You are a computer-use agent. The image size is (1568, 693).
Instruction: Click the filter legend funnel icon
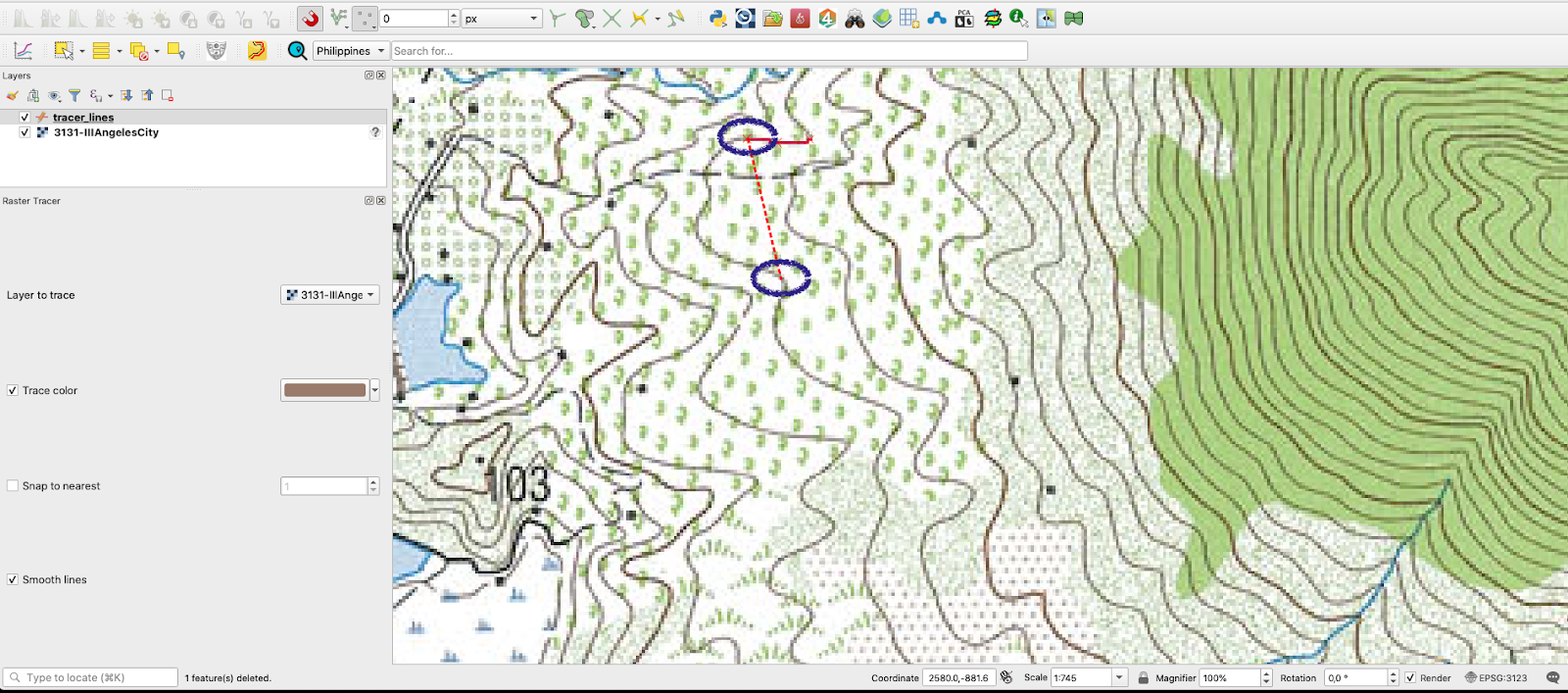pyautogui.click(x=74, y=96)
